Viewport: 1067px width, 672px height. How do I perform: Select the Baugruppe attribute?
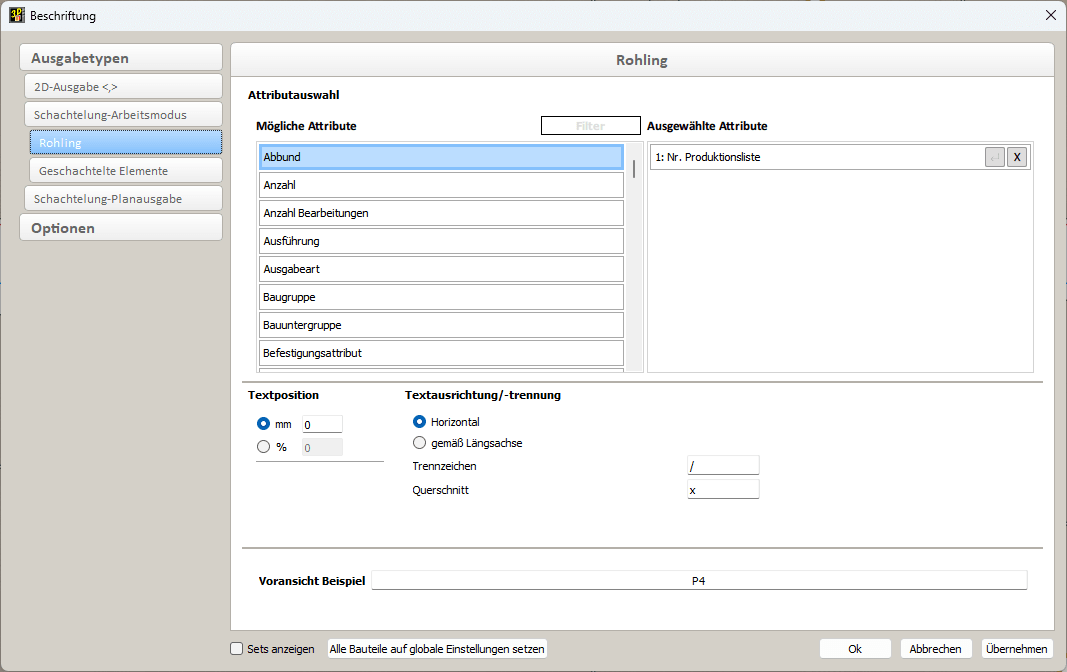pos(441,297)
